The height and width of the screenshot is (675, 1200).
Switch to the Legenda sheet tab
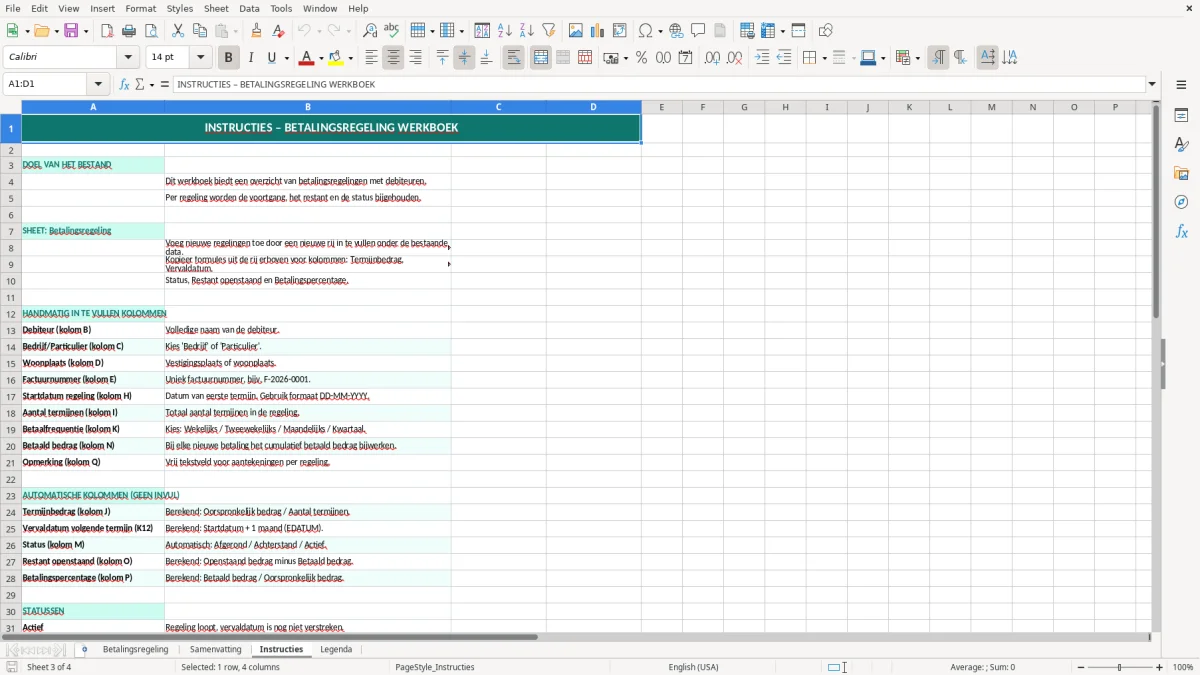pyautogui.click(x=336, y=649)
